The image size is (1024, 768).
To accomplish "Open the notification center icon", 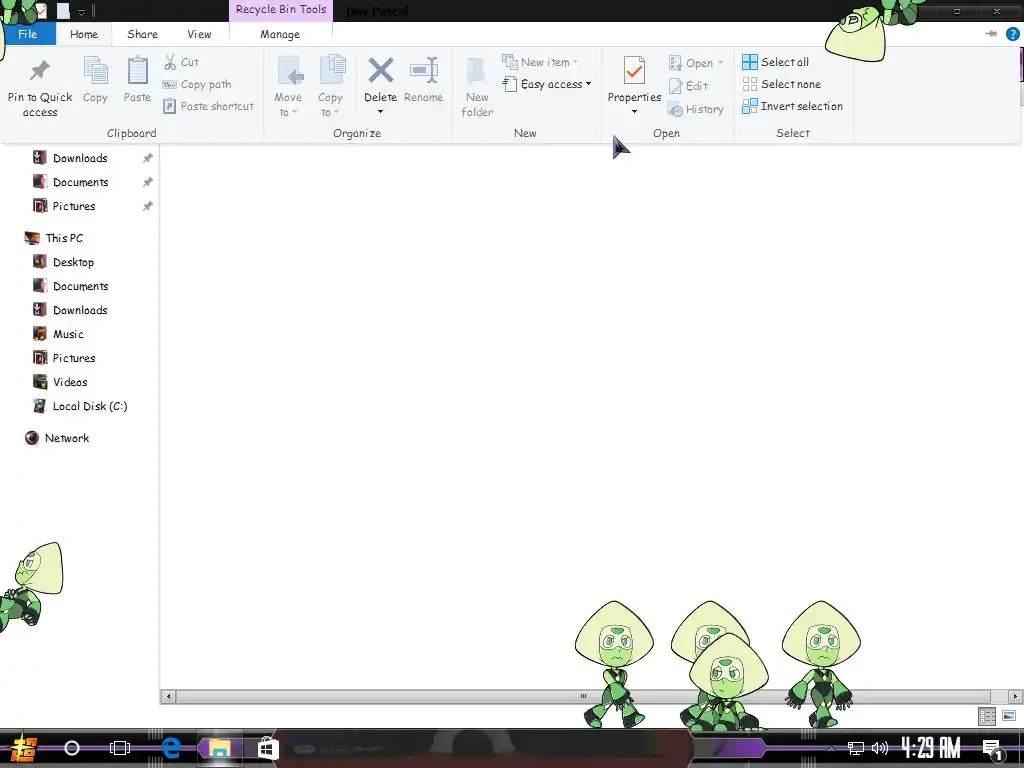I will click(993, 748).
